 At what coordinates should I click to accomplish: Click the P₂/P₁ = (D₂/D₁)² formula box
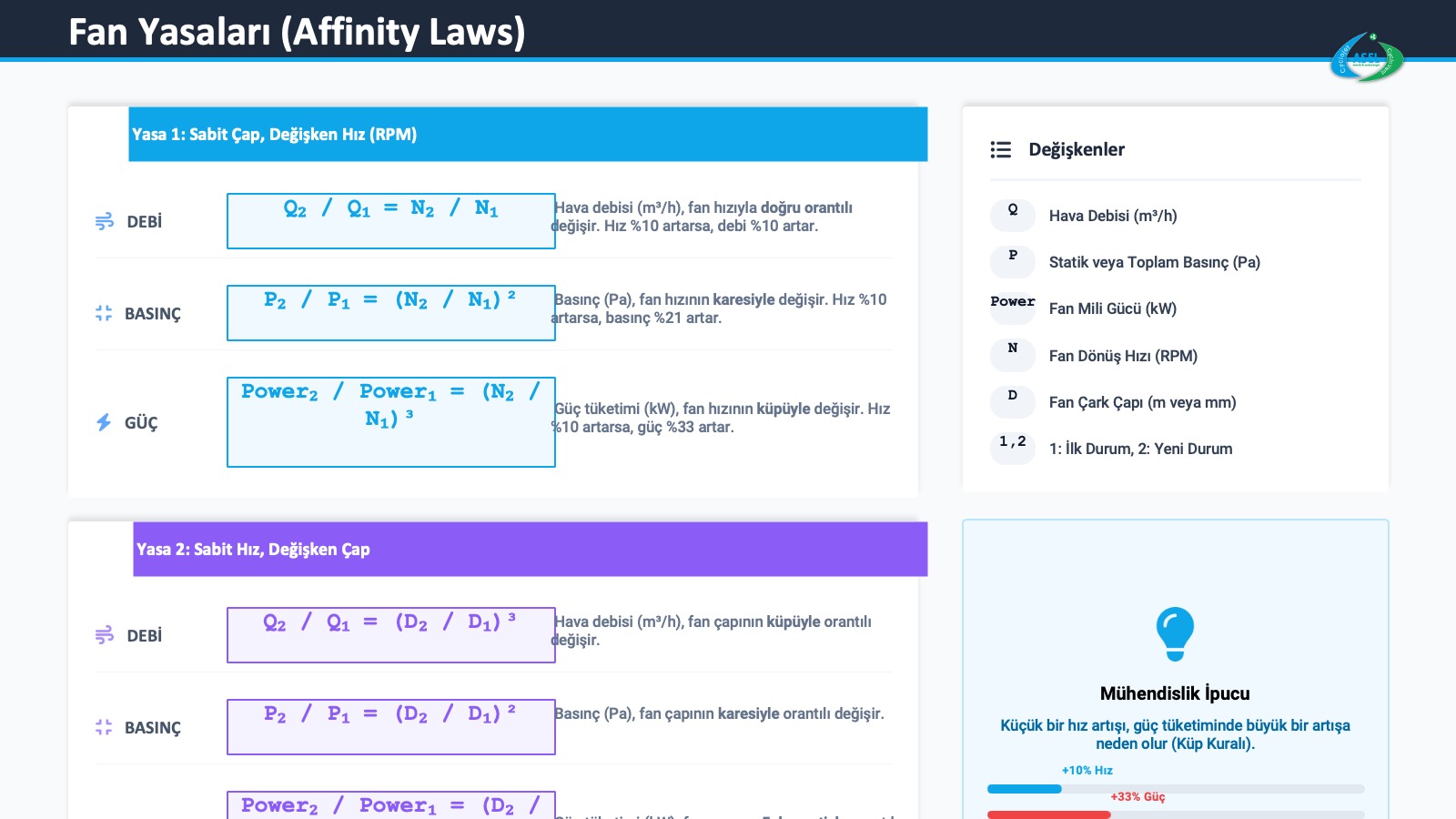[391, 727]
